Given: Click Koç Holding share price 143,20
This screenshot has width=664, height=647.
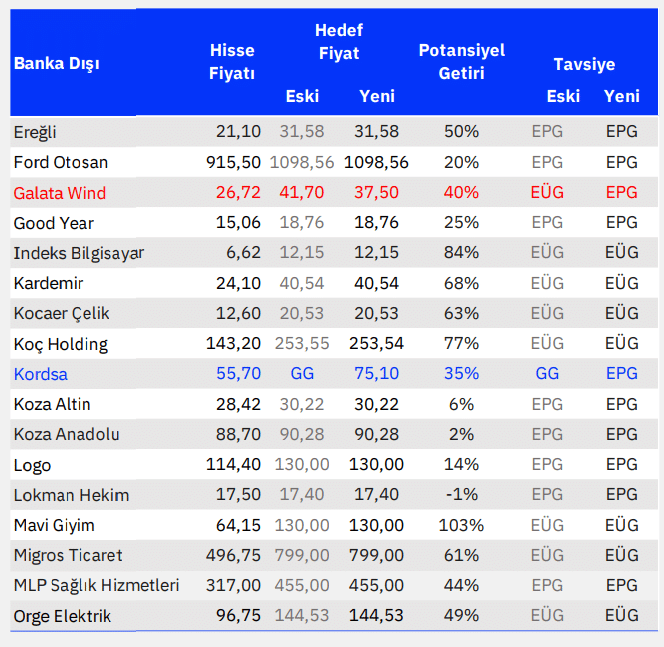Looking at the screenshot, I should click(233, 343).
